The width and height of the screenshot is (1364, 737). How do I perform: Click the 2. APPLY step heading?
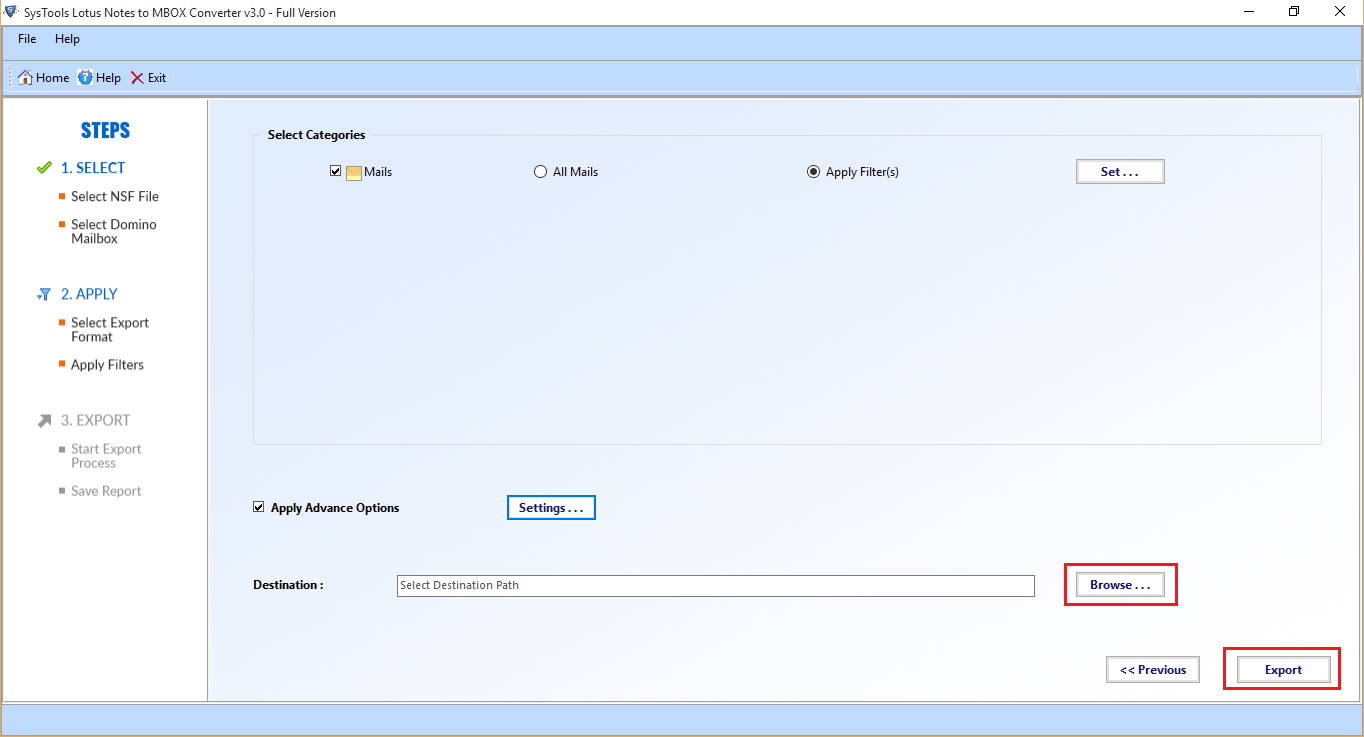(89, 294)
